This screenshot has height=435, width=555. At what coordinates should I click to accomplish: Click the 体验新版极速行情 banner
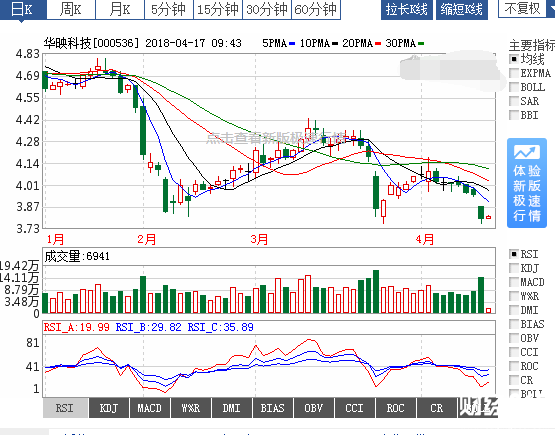tap(527, 183)
